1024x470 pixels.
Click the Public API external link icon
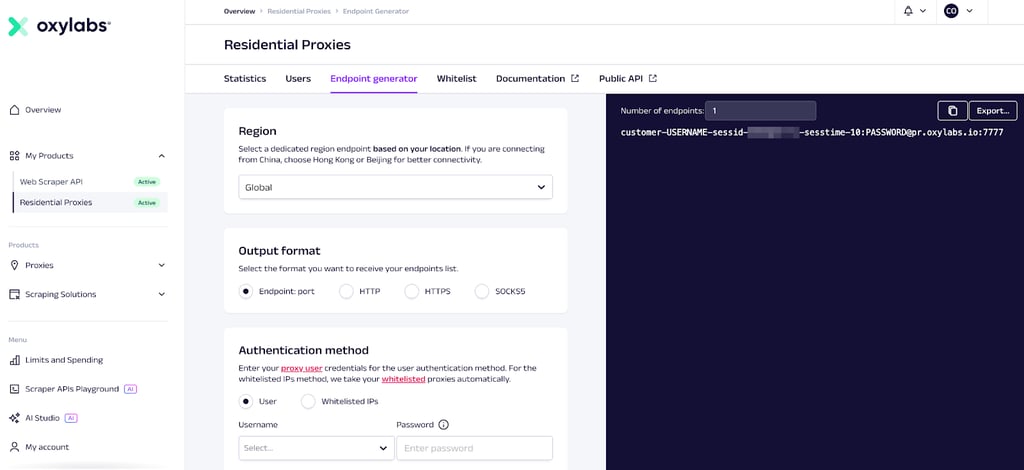point(652,78)
